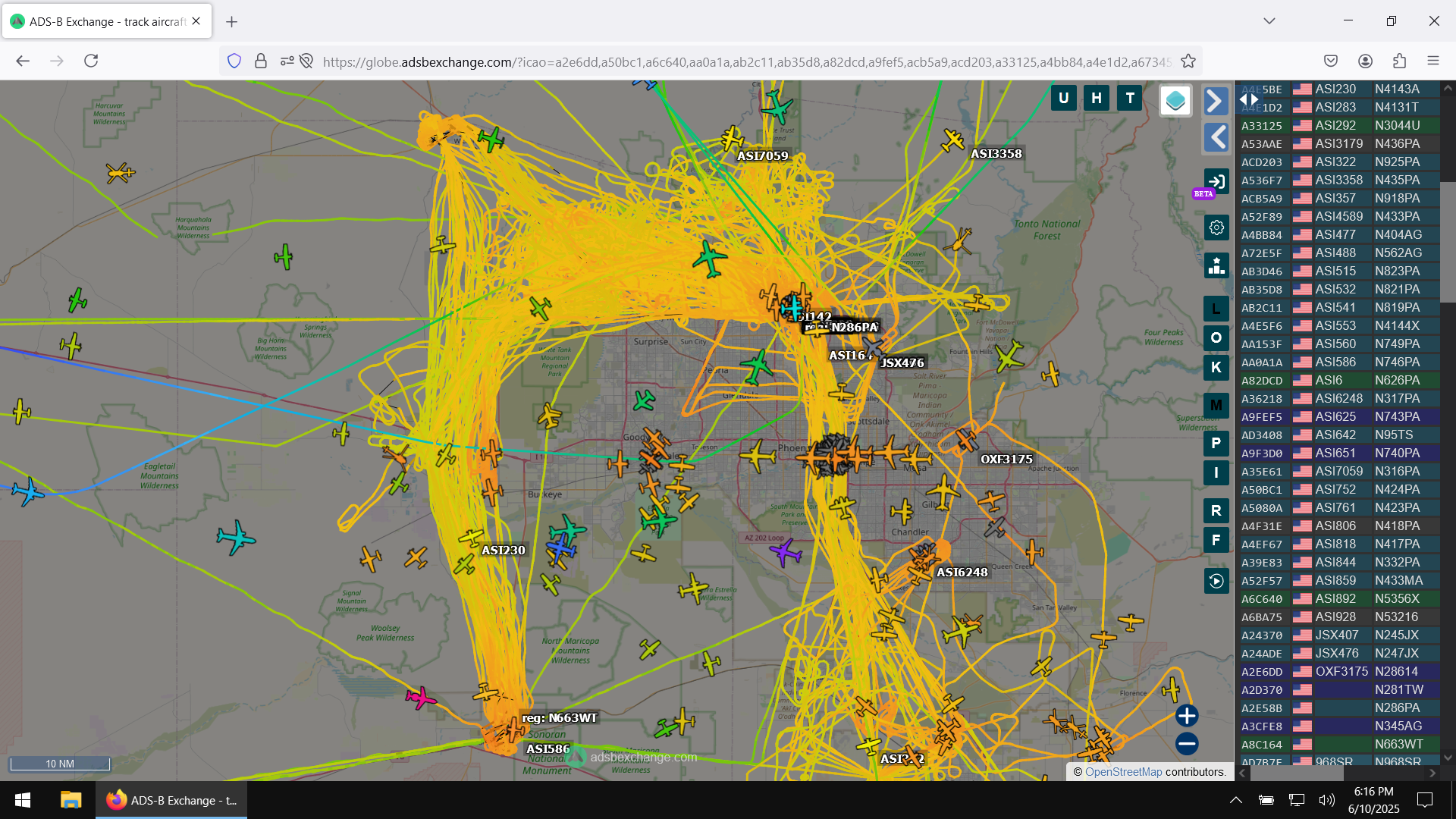Viewport: 1456px width, 819px height.
Task: Click the OXF3175 aircraft label on map
Action: [x=1006, y=460]
